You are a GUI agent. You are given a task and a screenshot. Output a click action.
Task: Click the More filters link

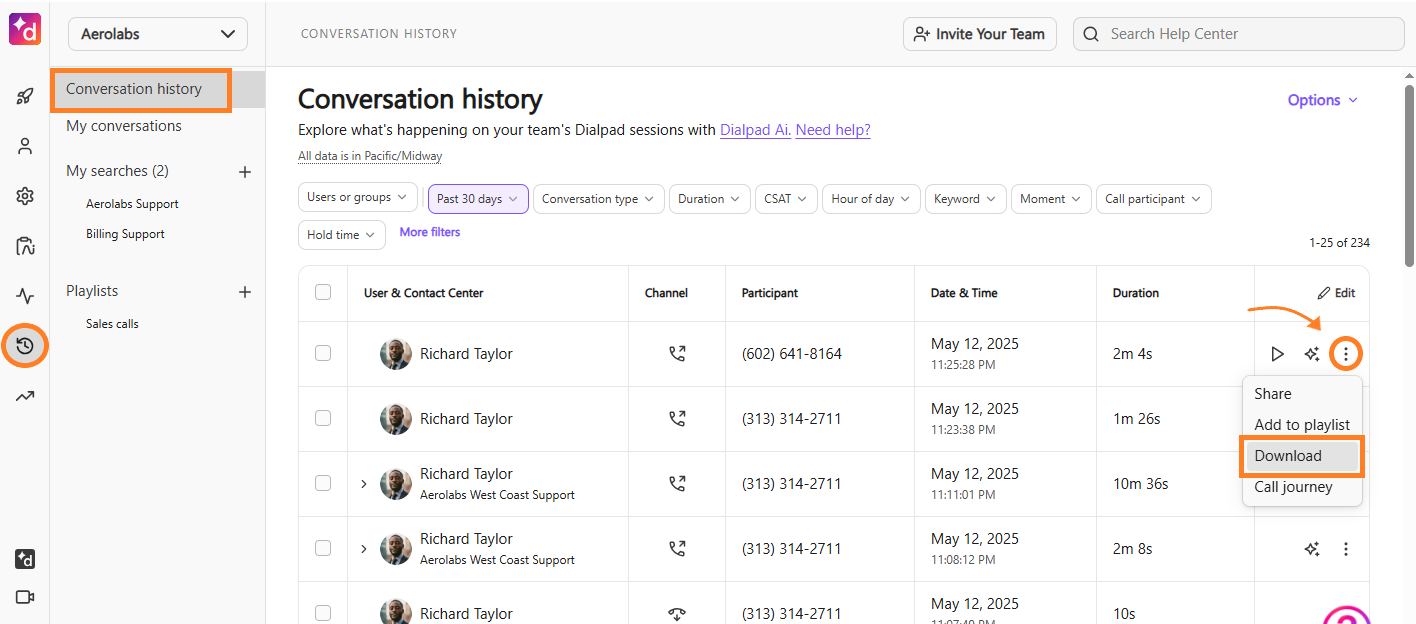coord(430,232)
